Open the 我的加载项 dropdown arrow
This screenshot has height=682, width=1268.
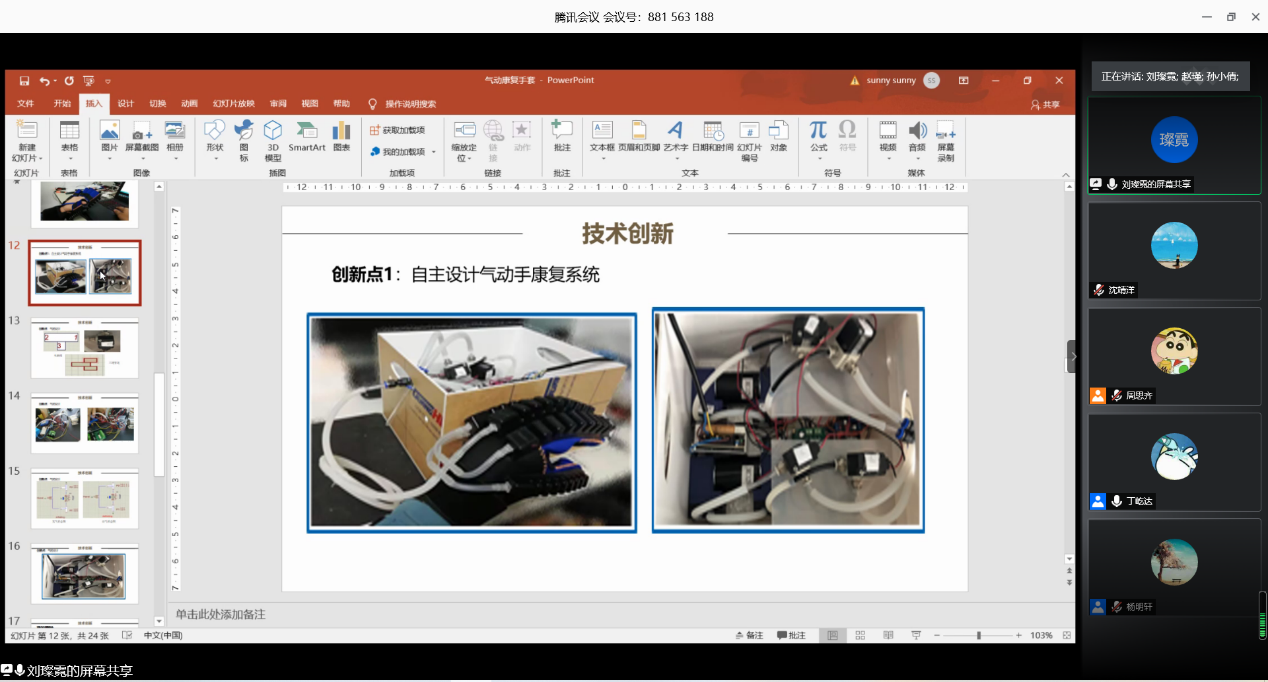(433, 152)
